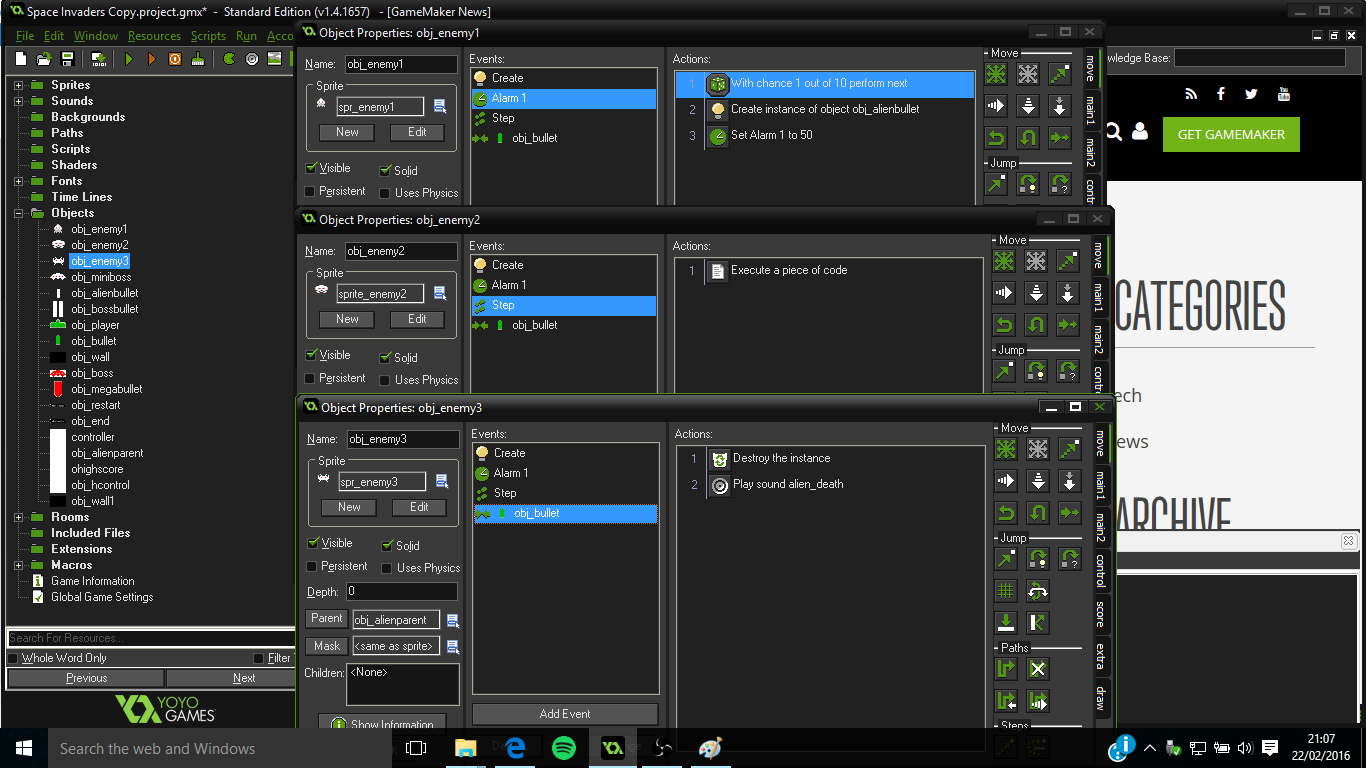The height and width of the screenshot is (768, 1366).
Task: Click the Next search result button
Action: point(244,678)
